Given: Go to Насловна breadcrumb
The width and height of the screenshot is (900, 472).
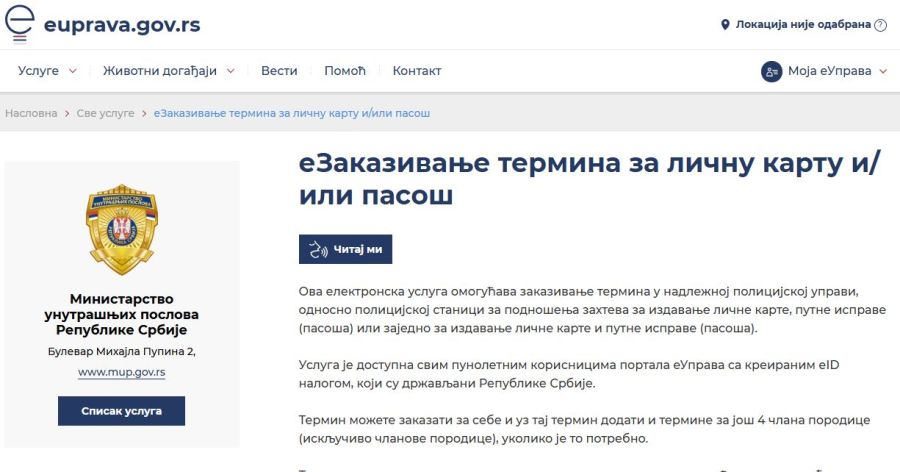Looking at the screenshot, I should tap(31, 113).
